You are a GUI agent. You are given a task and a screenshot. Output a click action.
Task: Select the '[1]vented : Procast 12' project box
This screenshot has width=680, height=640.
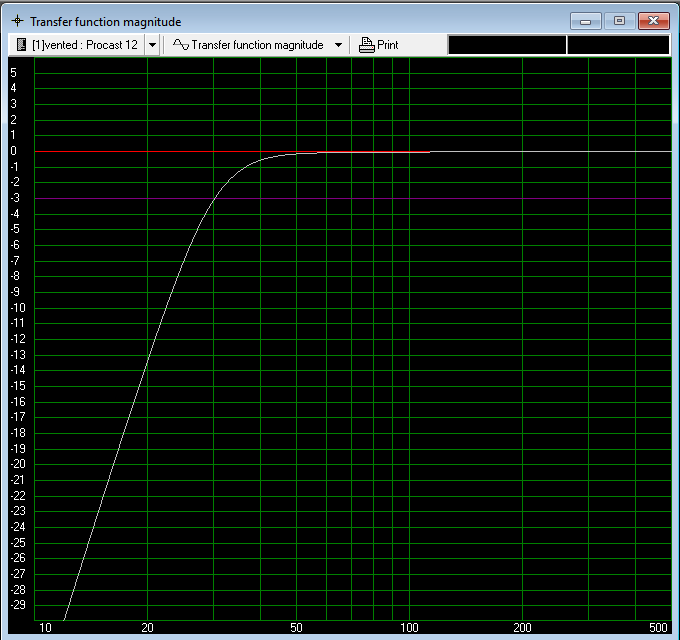77,45
